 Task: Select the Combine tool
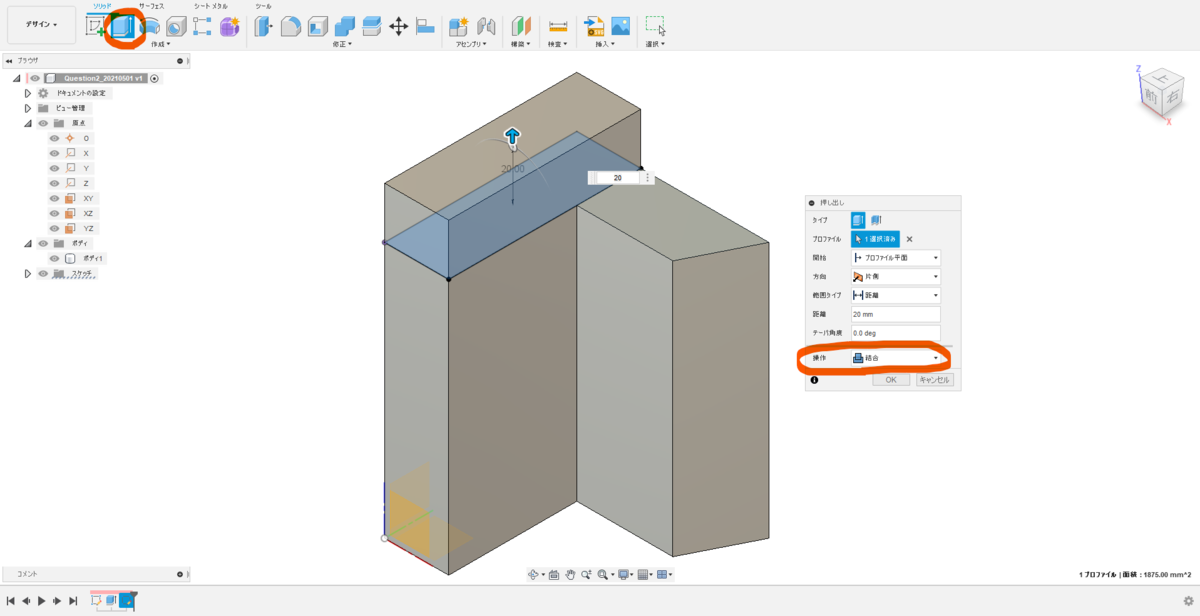pyautogui.click(x=345, y=27)
